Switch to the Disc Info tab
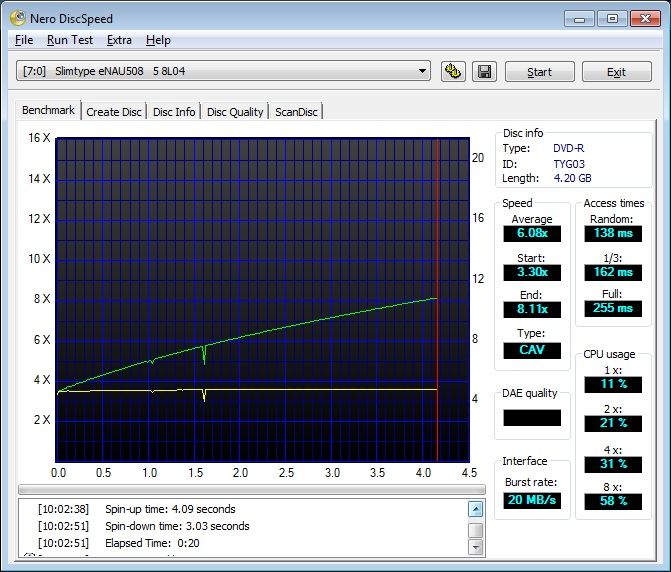The image size is (671, 572). [x=174, y=112]
